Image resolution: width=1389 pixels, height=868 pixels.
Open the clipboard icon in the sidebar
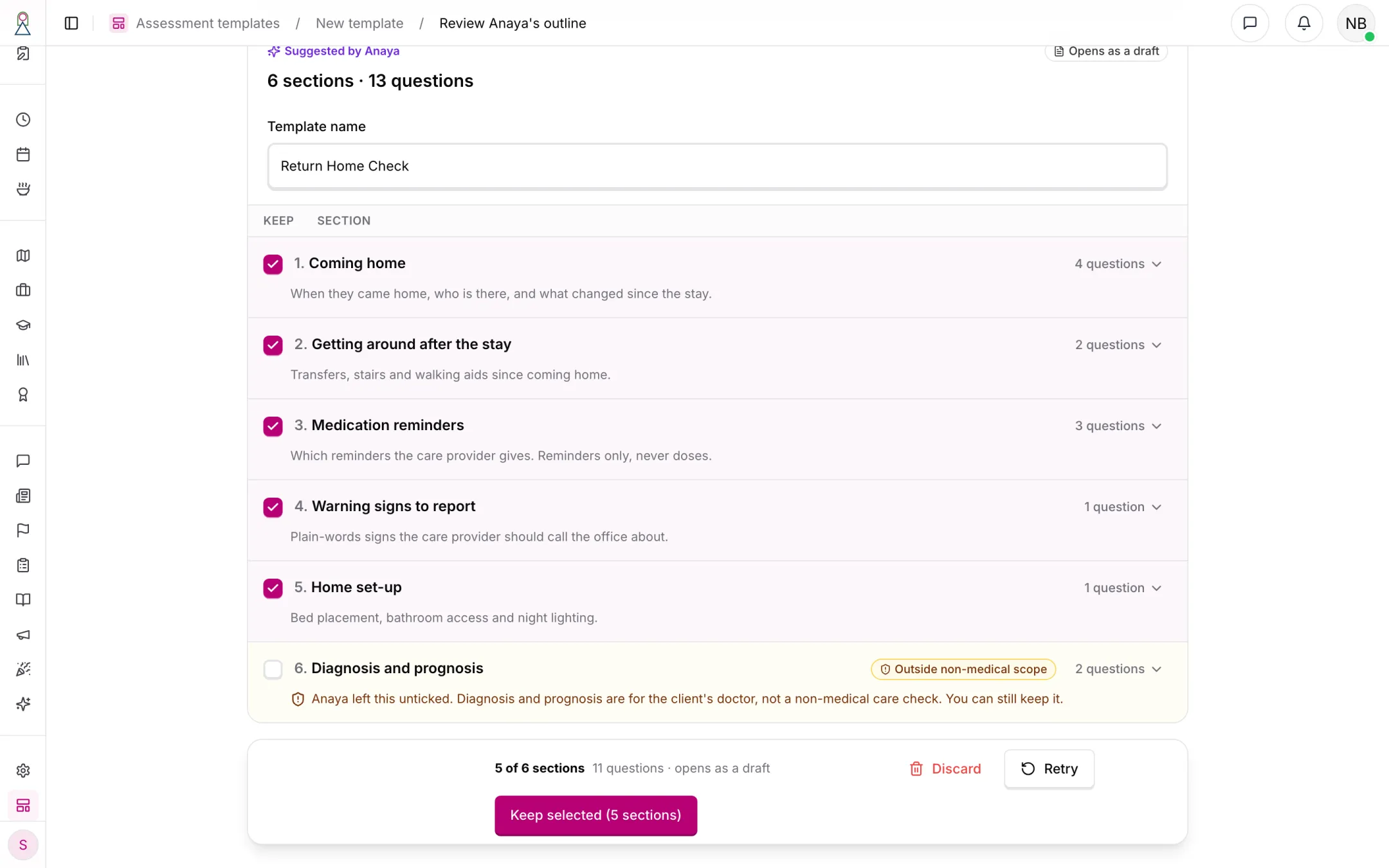point(23,565)
